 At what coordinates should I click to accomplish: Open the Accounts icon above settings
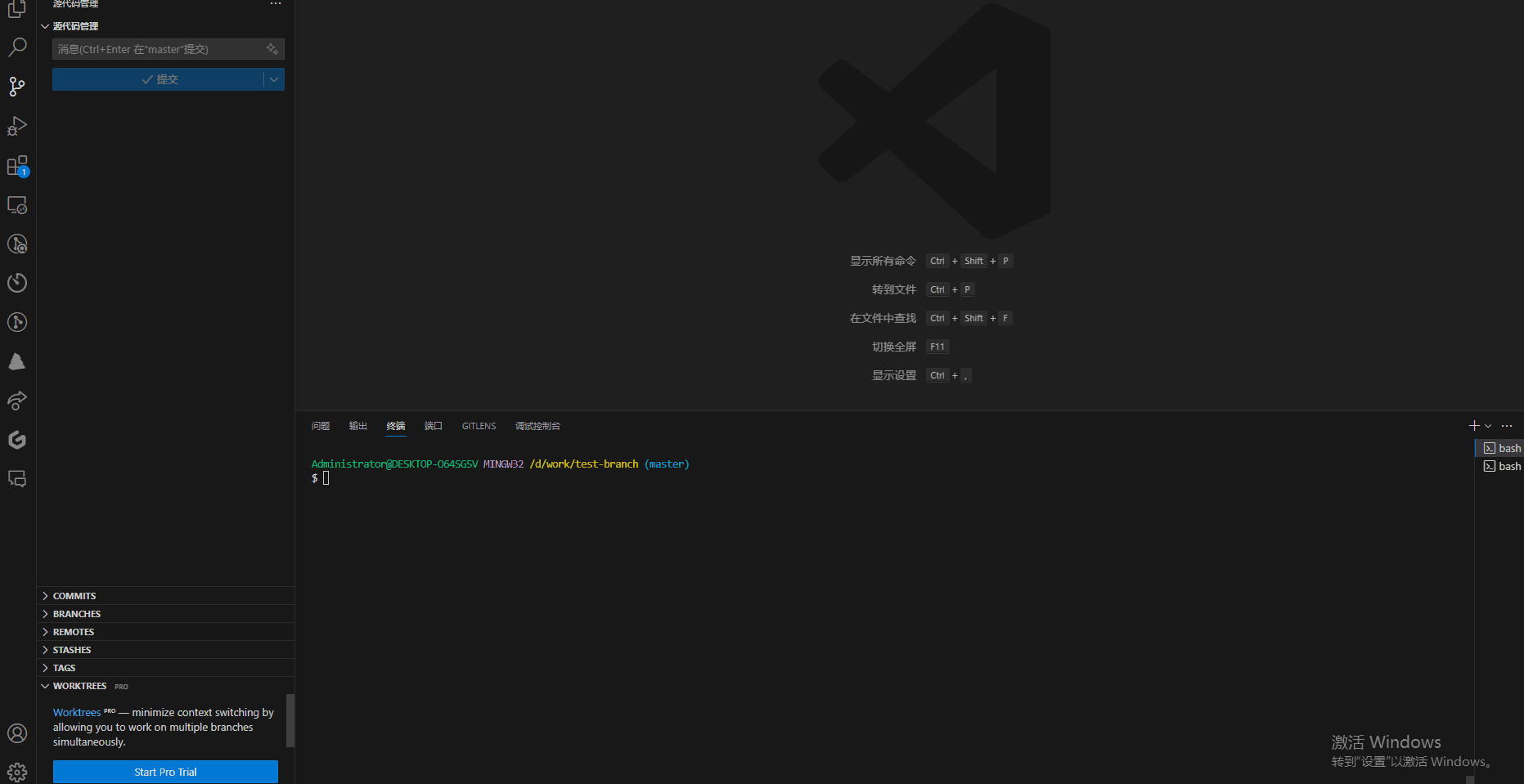point(17,733)
